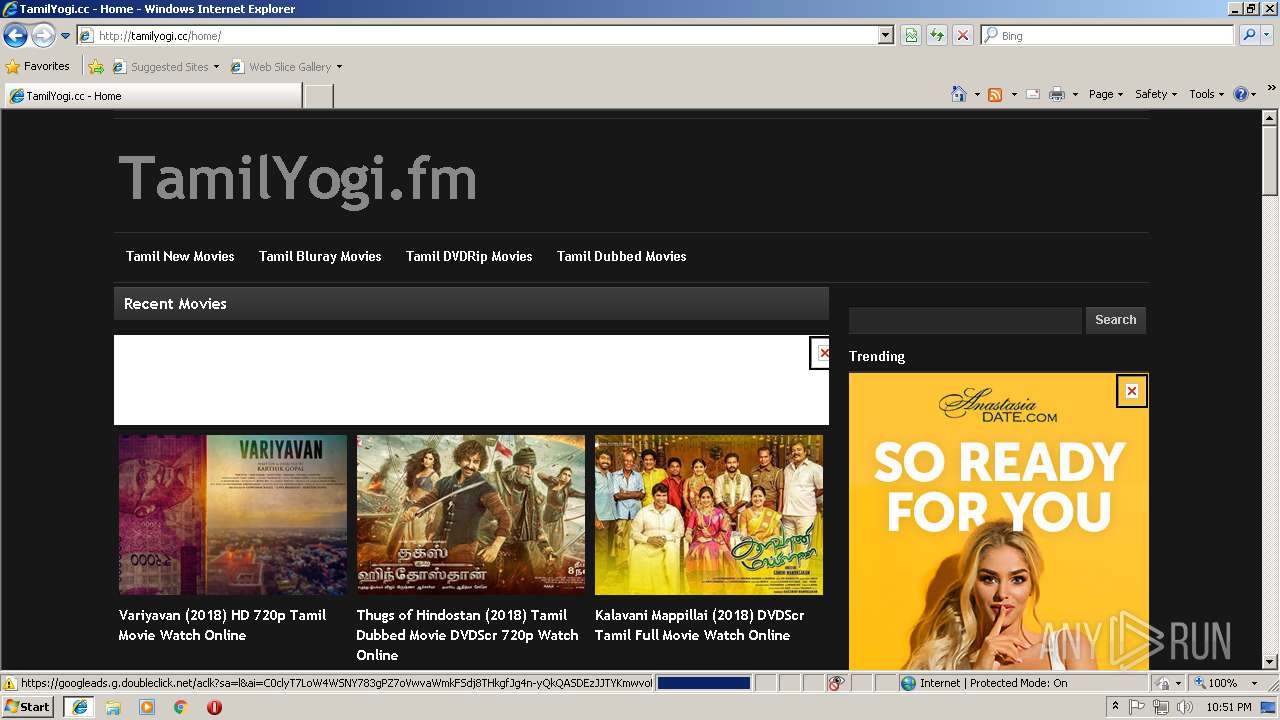Open the Web Slice Gallery link
Screen dimensions: 1280x720
(x=286, y=67)
